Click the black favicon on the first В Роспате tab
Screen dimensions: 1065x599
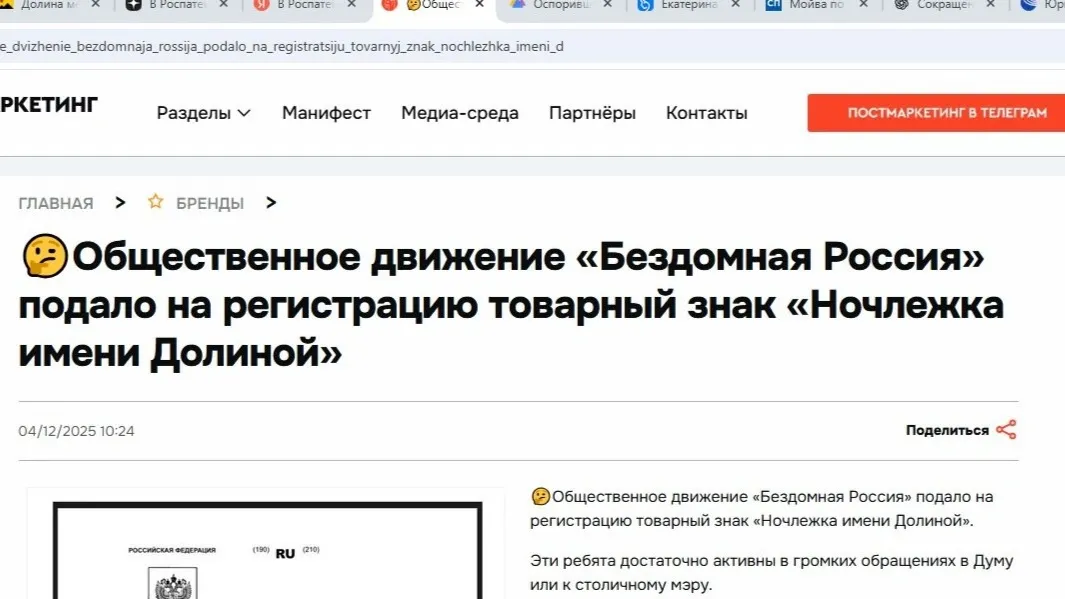point(132,6)
